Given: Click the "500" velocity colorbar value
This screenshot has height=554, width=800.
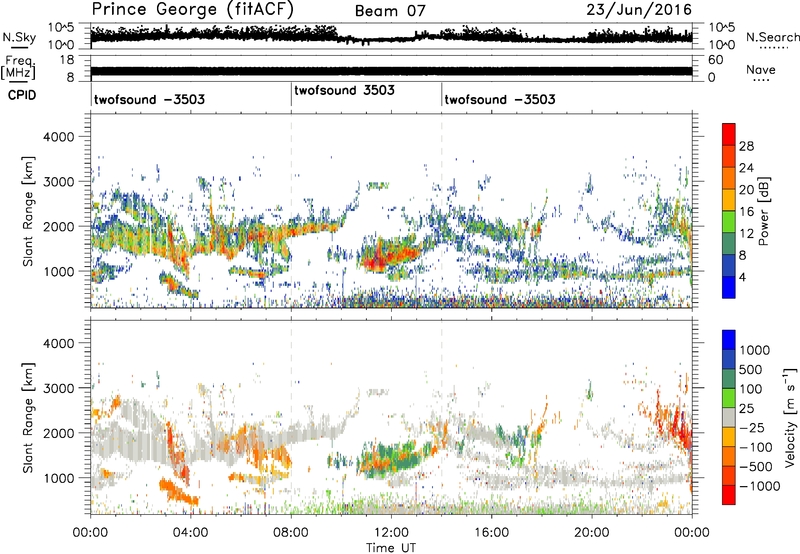Looking at the screenshot, I should pos(753,370).
